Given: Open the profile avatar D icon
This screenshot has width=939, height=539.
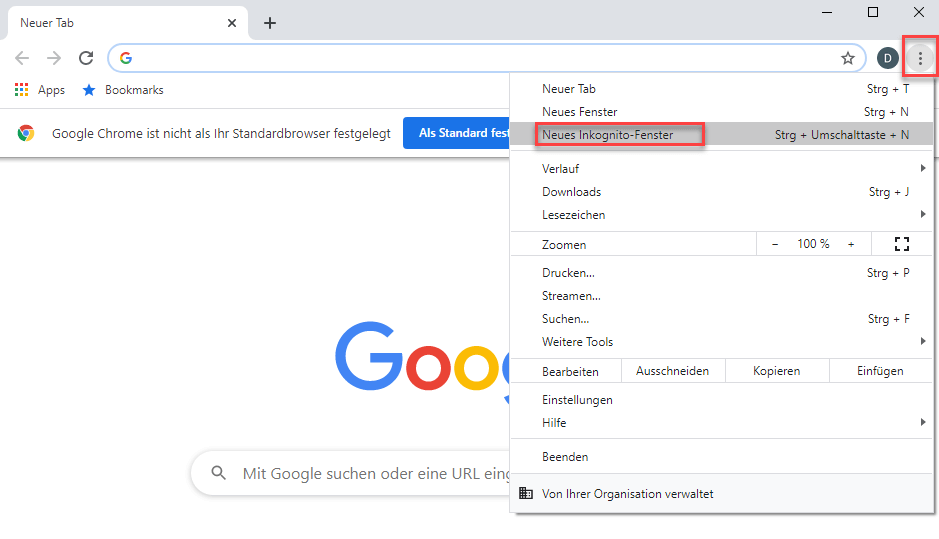Looking at the screenshot, I should (x=886, y=58).
